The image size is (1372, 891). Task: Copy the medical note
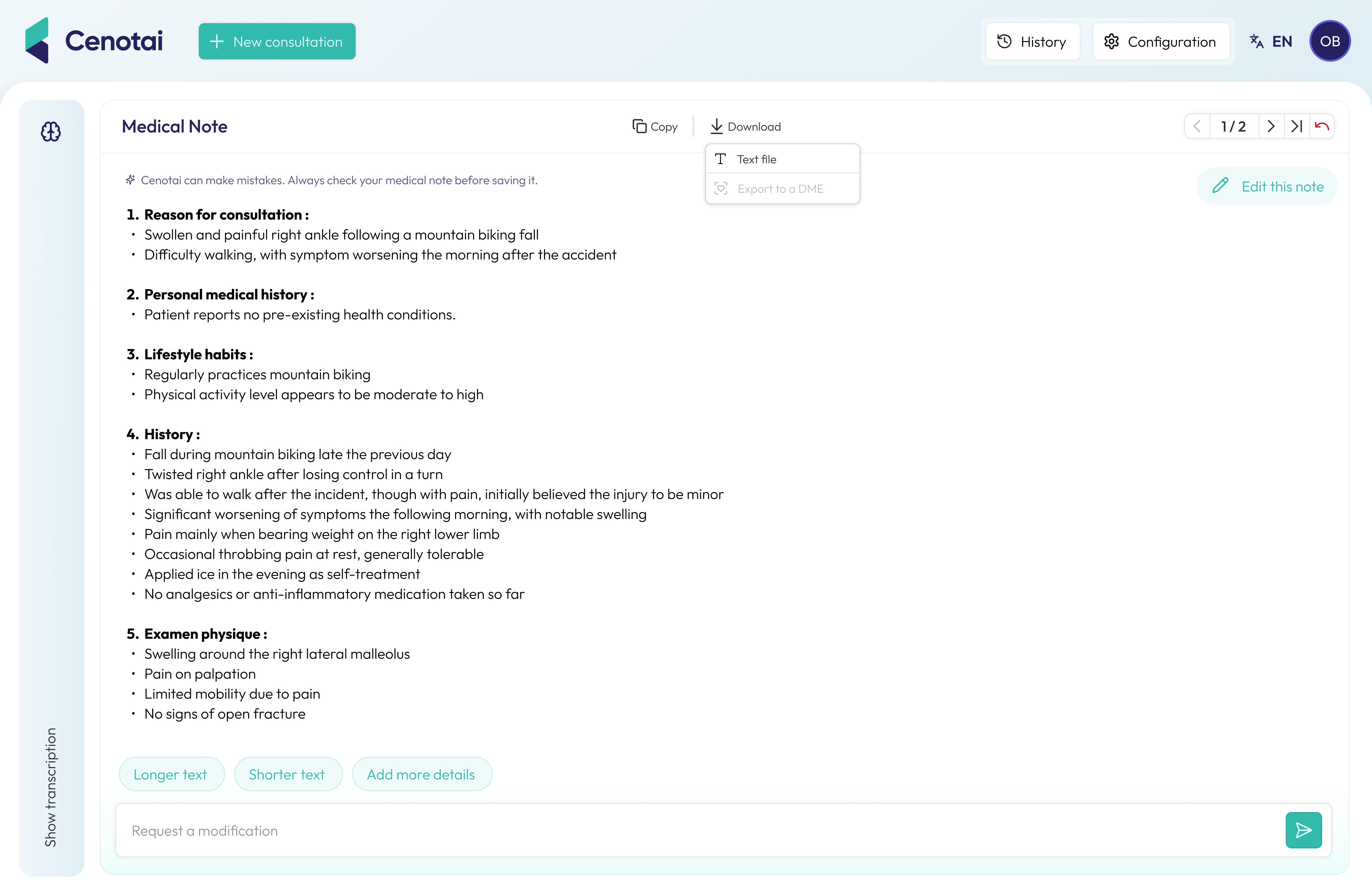tap(655, 126)
